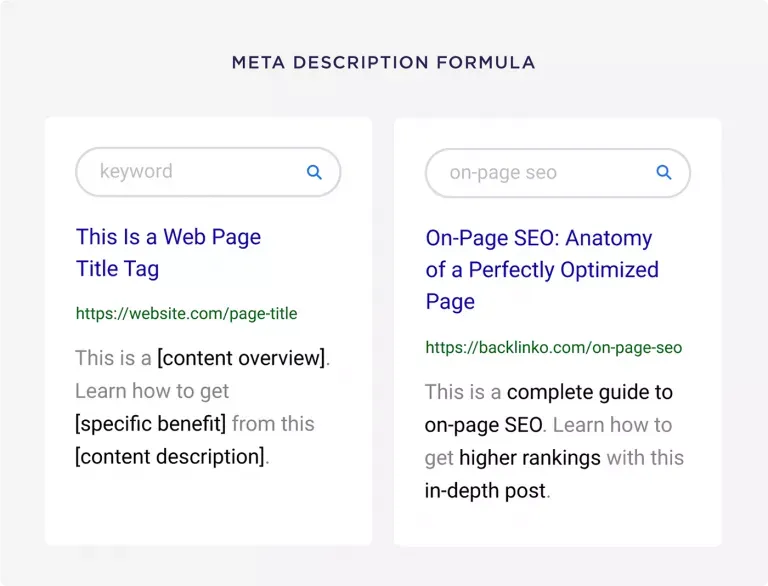Open the 'This Is a Web Page' title link
The height and width of the screenshot is (586, 768).
pyautogui.click(x=168, y=237)
